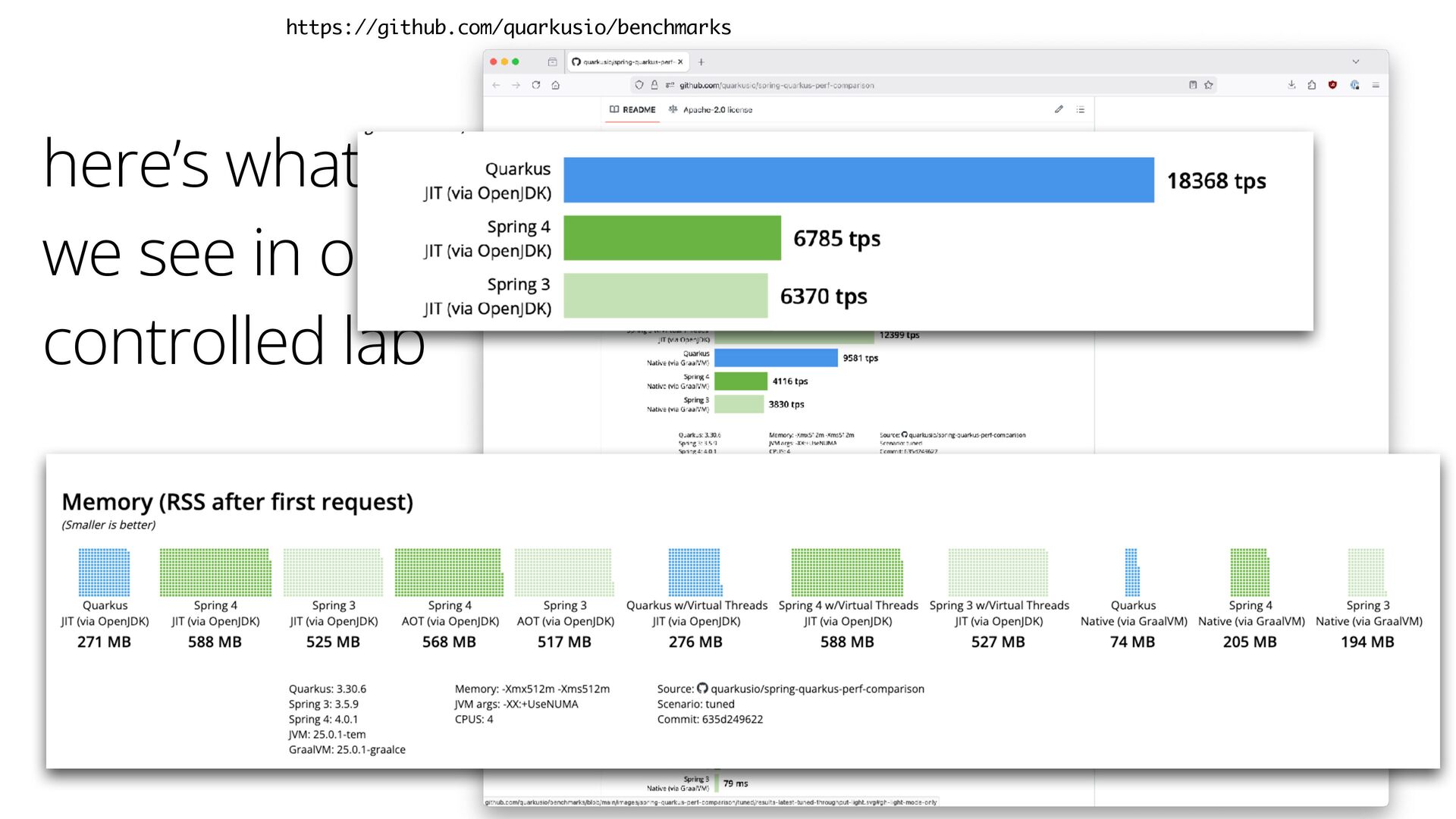Viewport: 1456px width, 819px height.
Task: Click the blue Quarkus 18368 tps bar
Action: pyautogui.click(x=858, y=180)
